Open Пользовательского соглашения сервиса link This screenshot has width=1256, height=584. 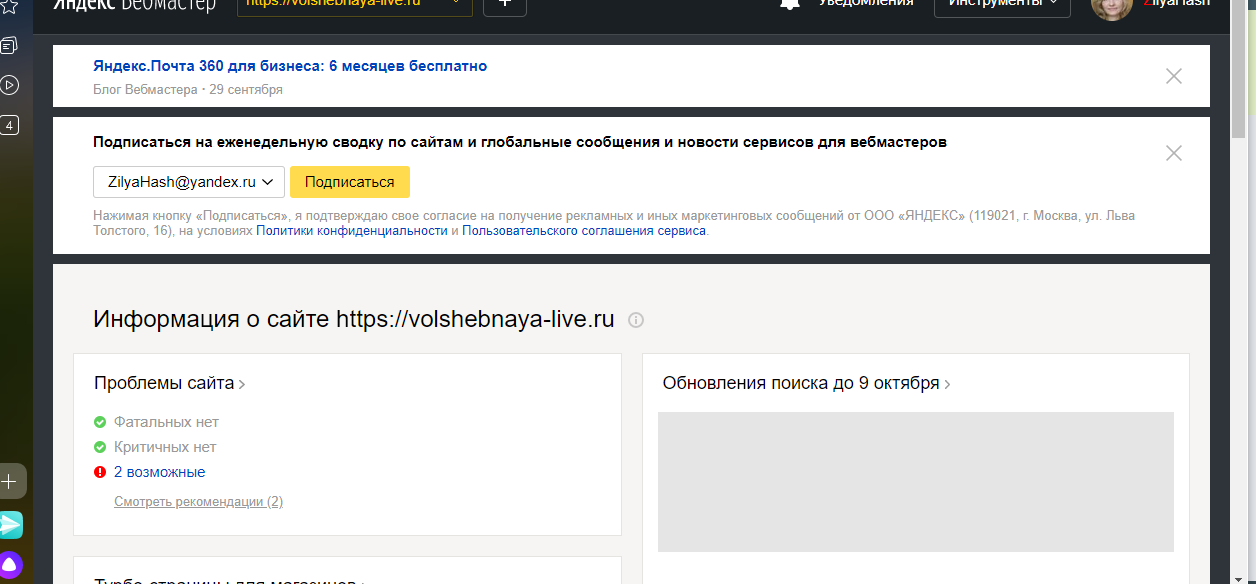pyautogui.click(x=584, y=230)
